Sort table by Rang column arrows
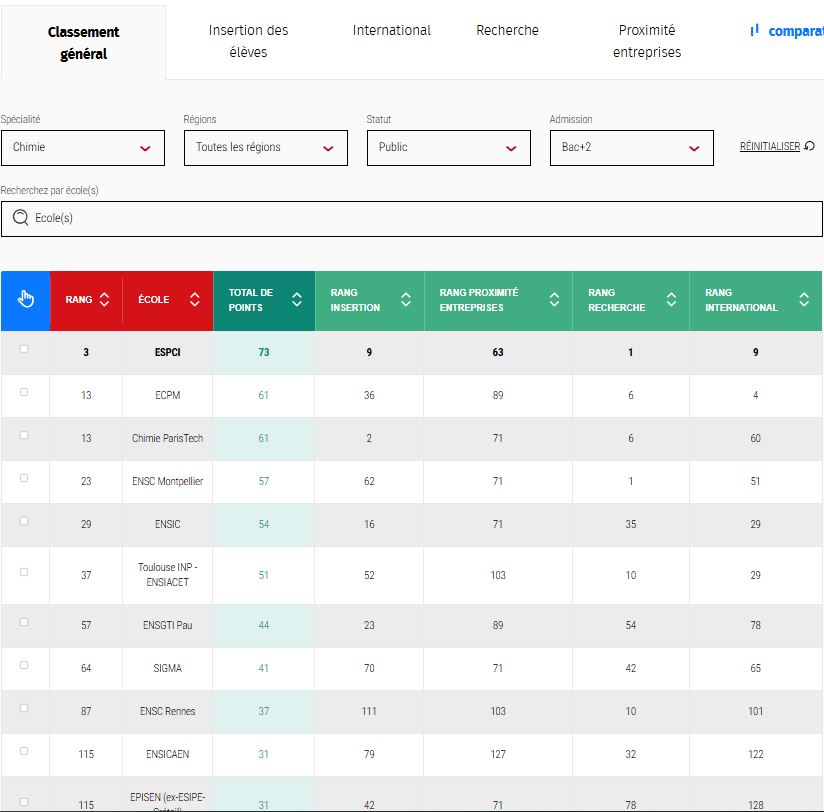Image resolution: width=824 pixels, height=812 pixels. click(x=105, y=300)
